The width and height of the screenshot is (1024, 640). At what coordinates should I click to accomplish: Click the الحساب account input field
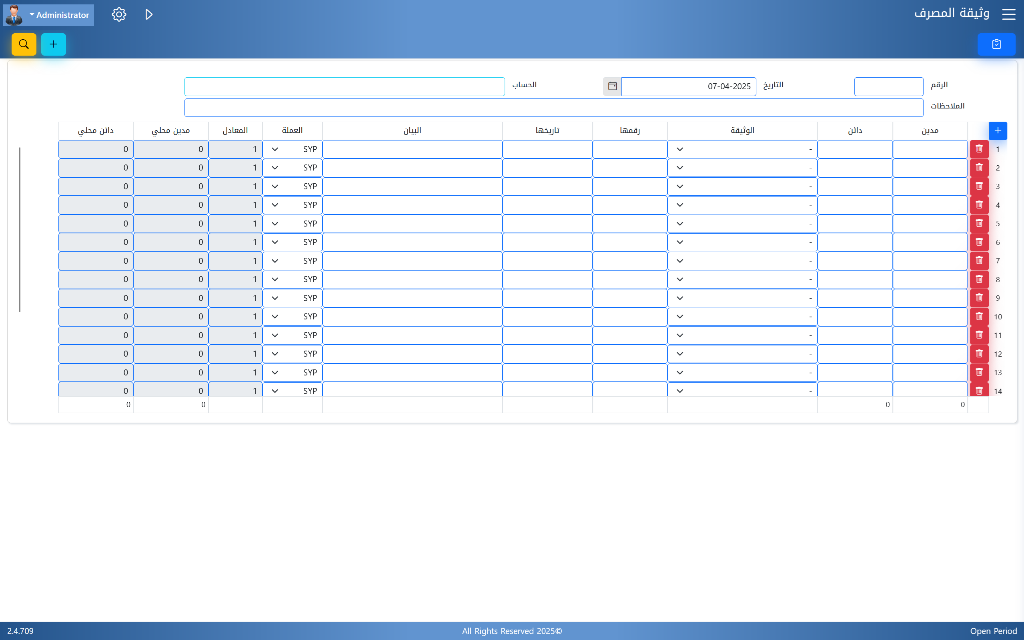click(x=344, y=87)
